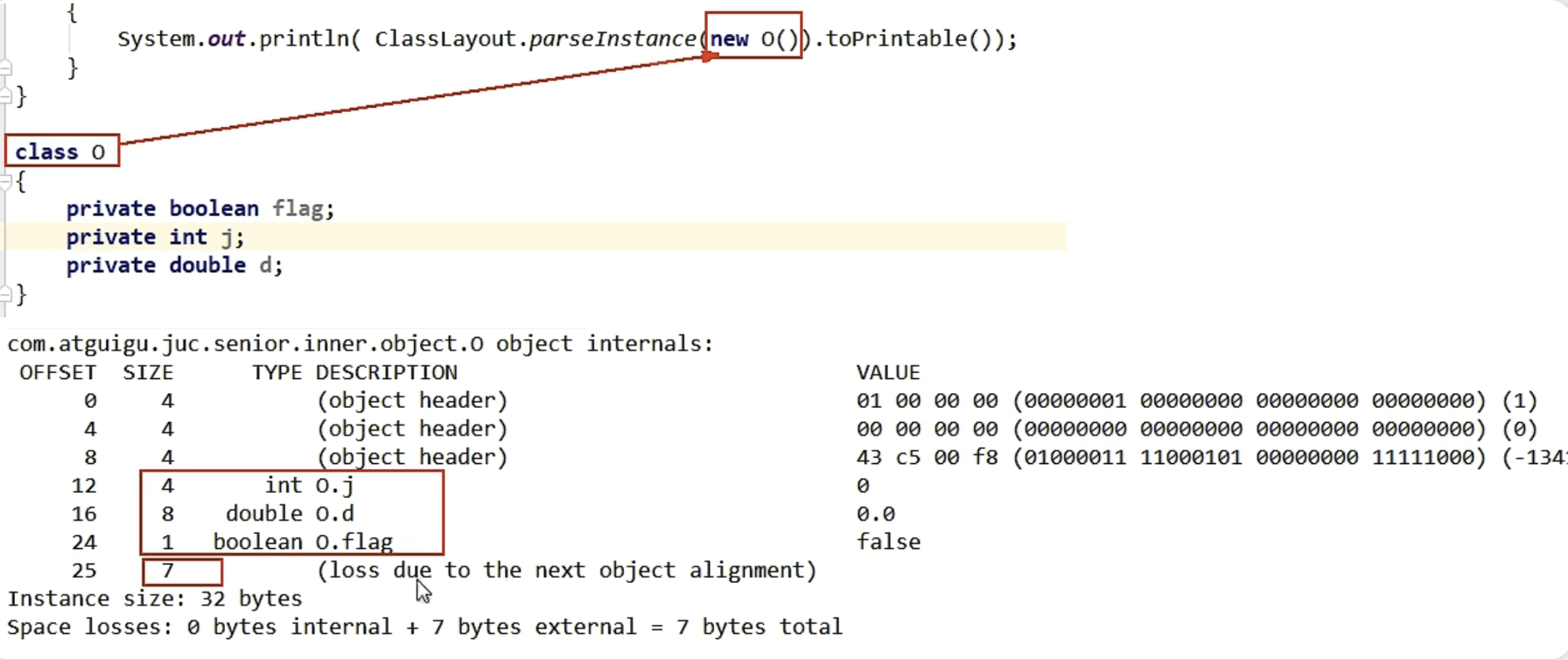
Task: Click the 'new O()' expression in println
Action: point(753,39)
